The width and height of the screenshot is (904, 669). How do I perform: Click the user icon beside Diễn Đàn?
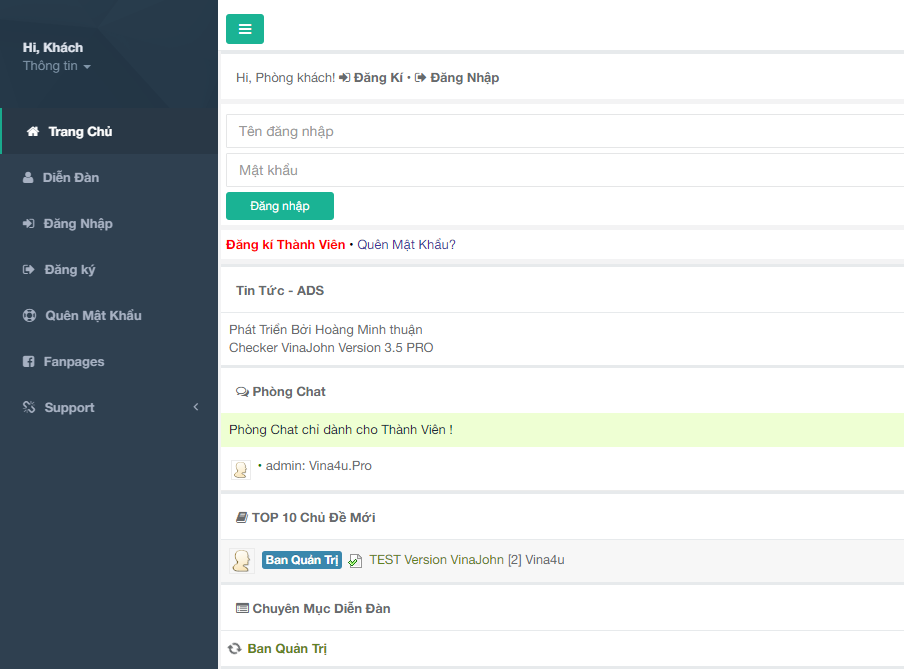click(28, 178)
